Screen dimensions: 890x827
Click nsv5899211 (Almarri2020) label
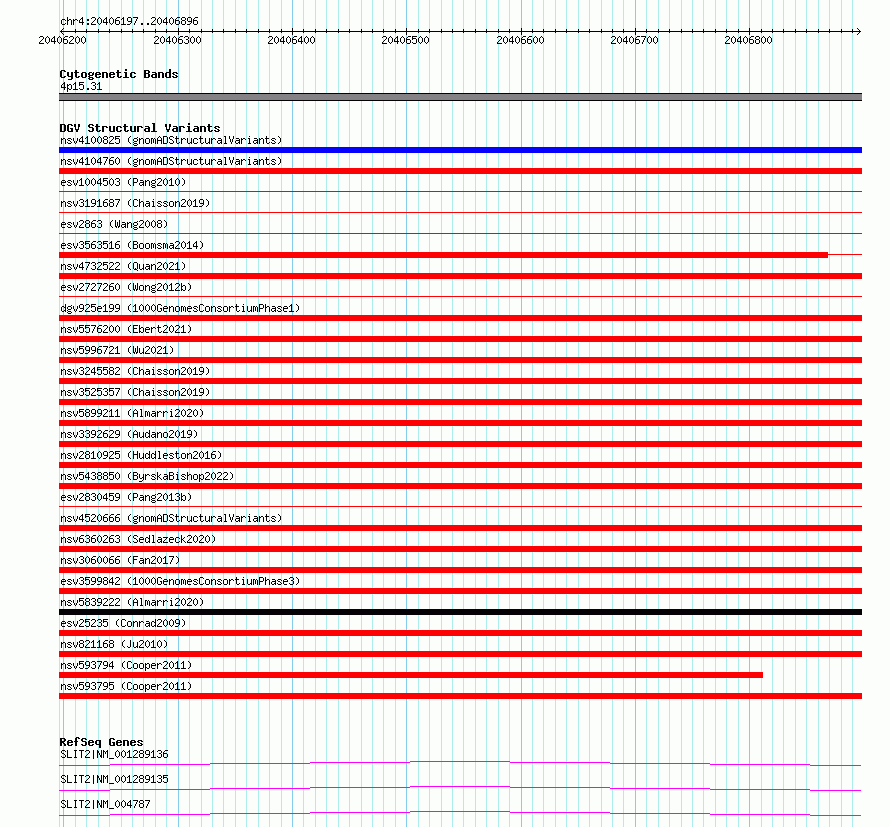coord(132,413)
